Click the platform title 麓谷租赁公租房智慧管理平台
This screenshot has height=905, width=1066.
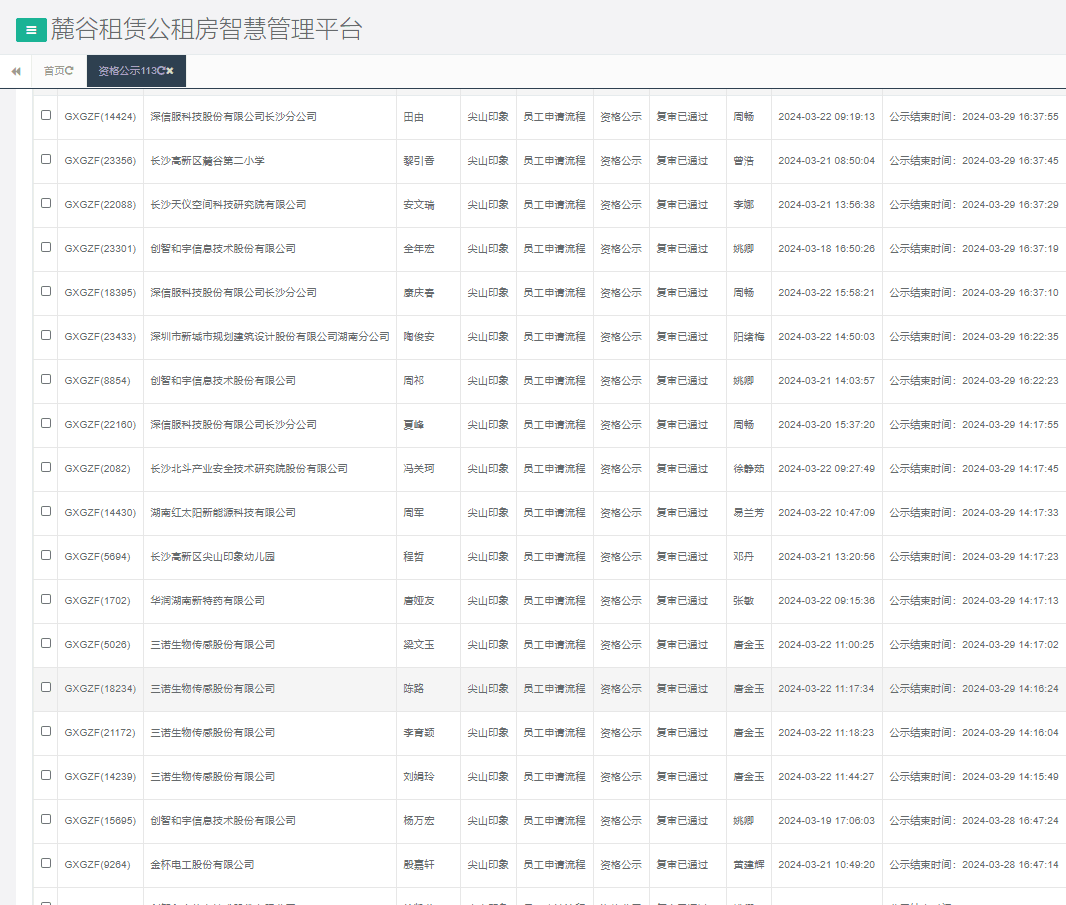pos(206,30)
